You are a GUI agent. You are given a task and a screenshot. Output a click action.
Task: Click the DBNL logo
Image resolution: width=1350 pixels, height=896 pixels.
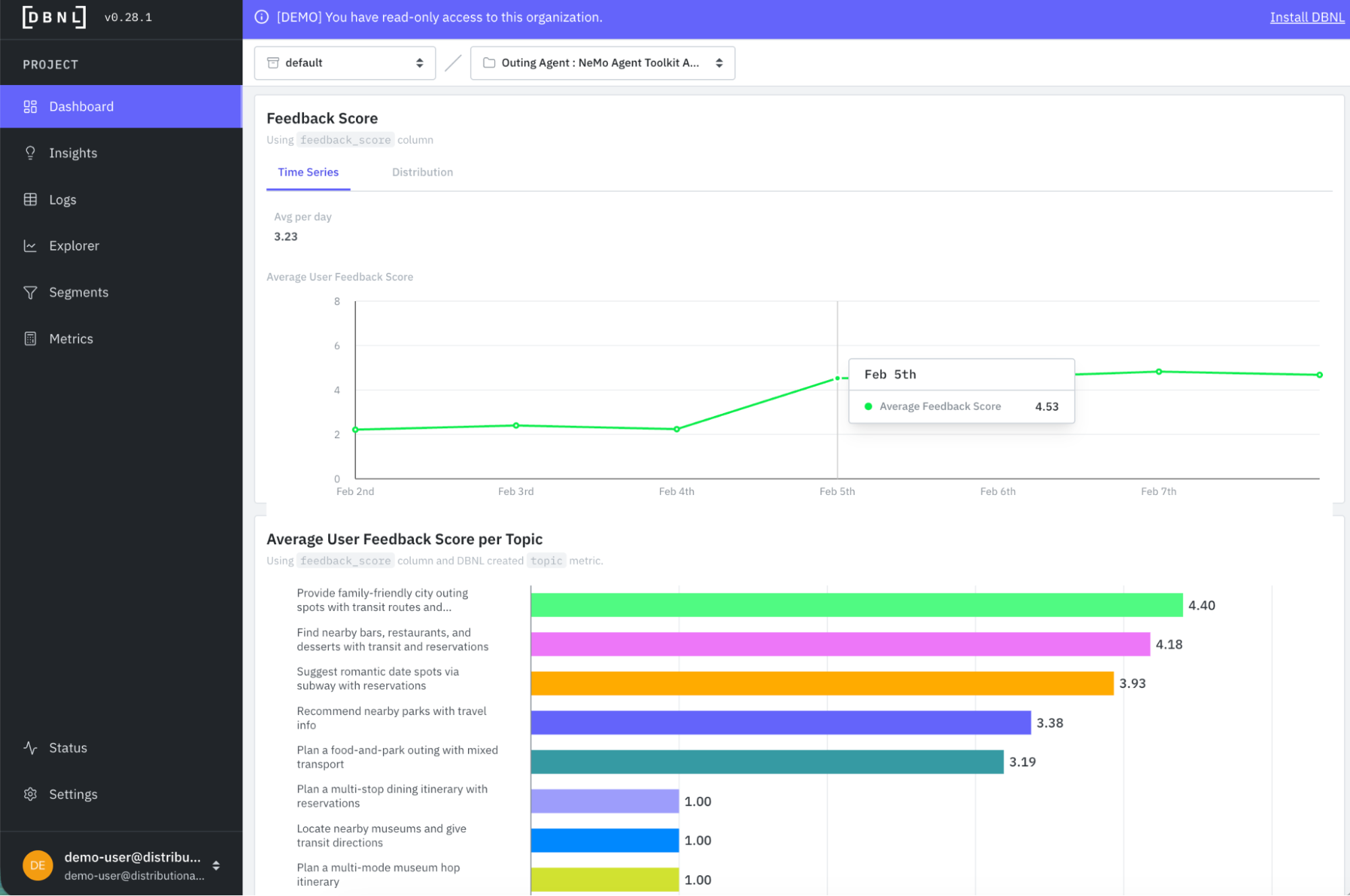(x=54, y=18)
